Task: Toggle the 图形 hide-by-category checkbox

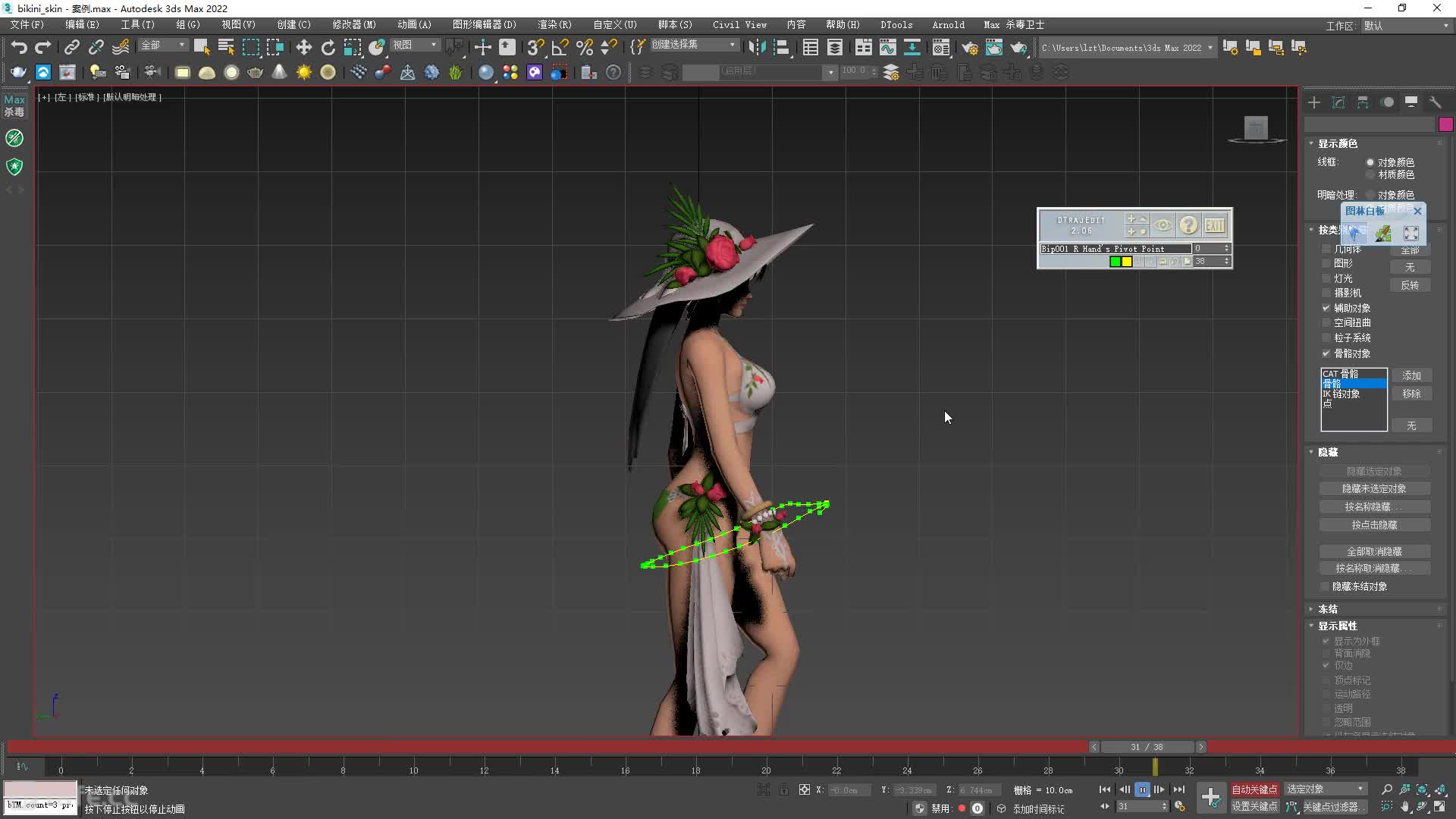Action: pos(1326,263)
